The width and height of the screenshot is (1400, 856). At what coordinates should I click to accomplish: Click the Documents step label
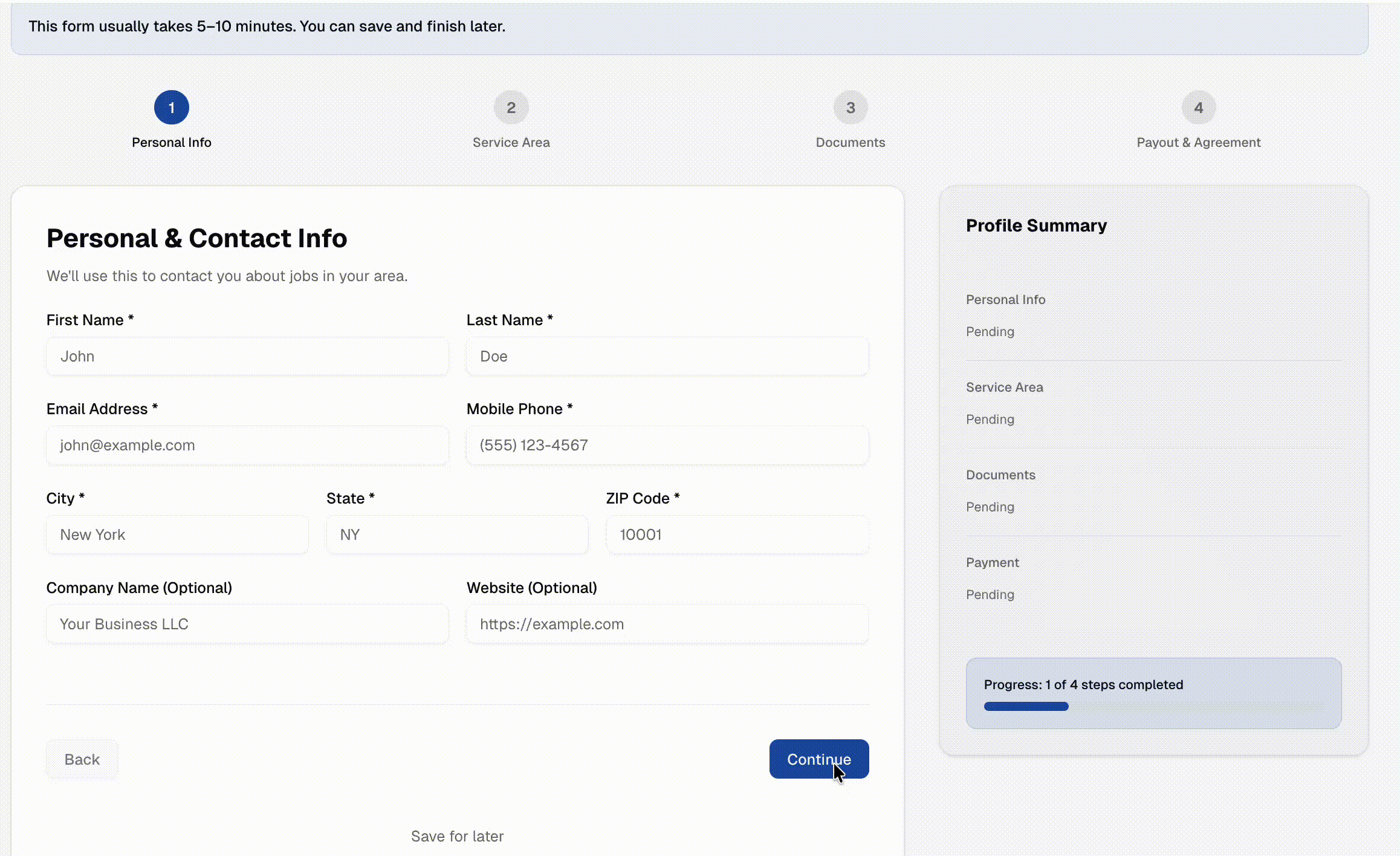[850, 142]
